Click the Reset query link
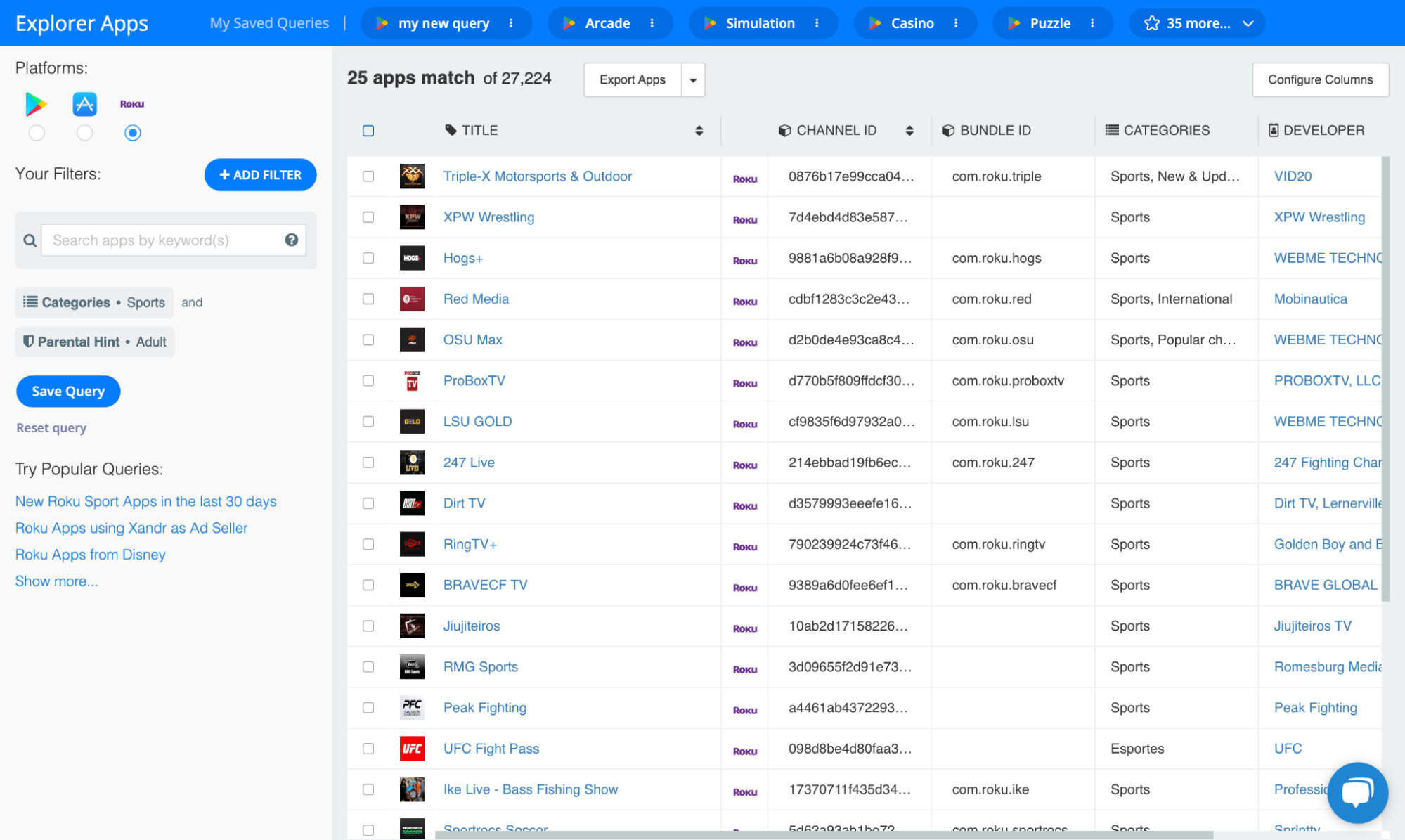 (x=51, y=428)
